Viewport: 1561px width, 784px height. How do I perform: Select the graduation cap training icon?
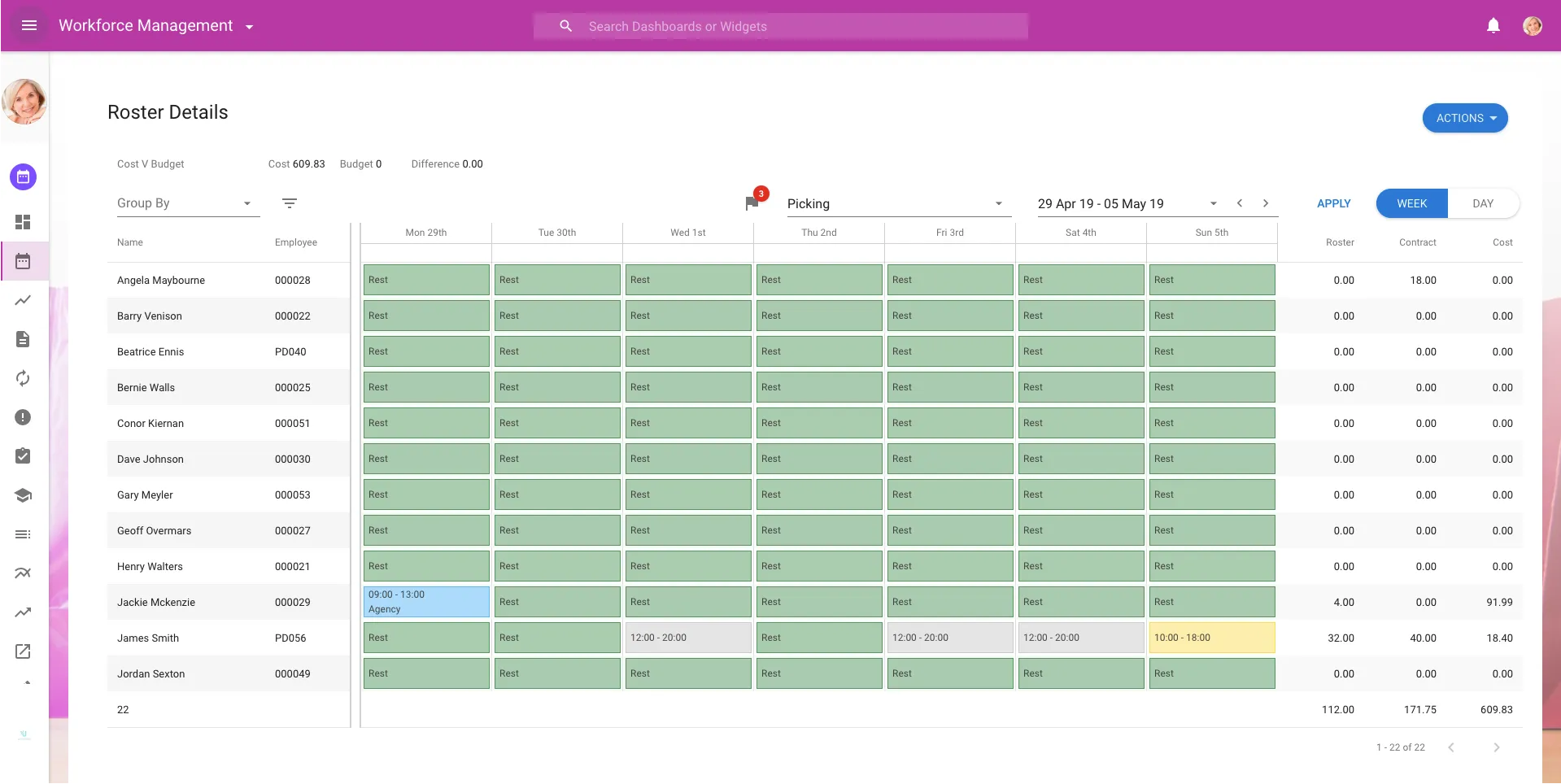23,495
